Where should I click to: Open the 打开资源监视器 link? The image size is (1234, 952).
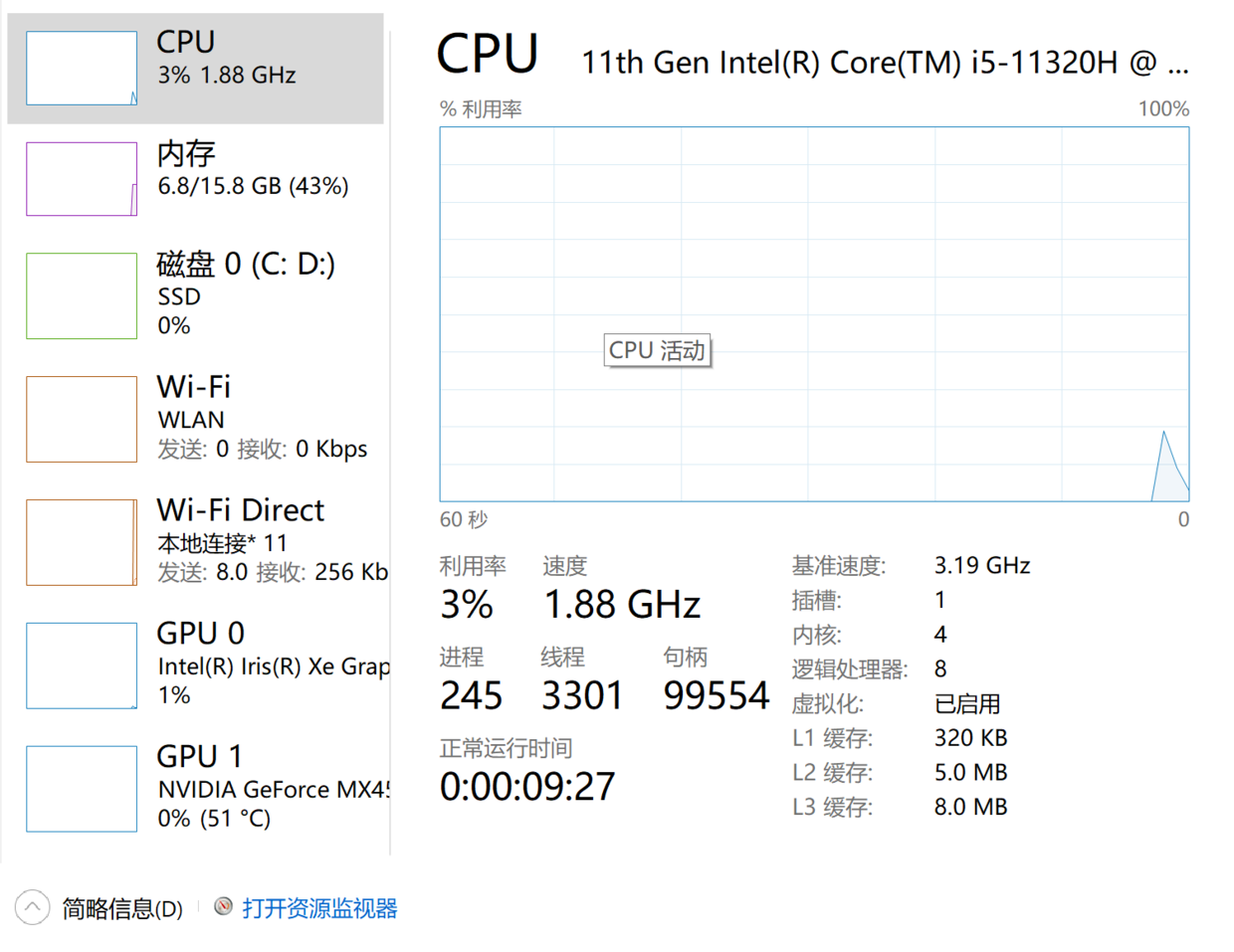(x=319, y=908)
